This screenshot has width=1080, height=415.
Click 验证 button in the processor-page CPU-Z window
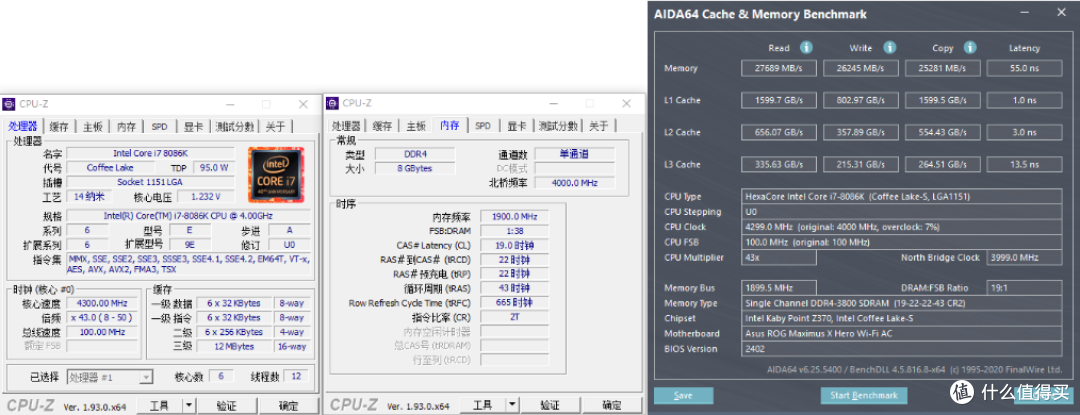[x=227, y=405]
